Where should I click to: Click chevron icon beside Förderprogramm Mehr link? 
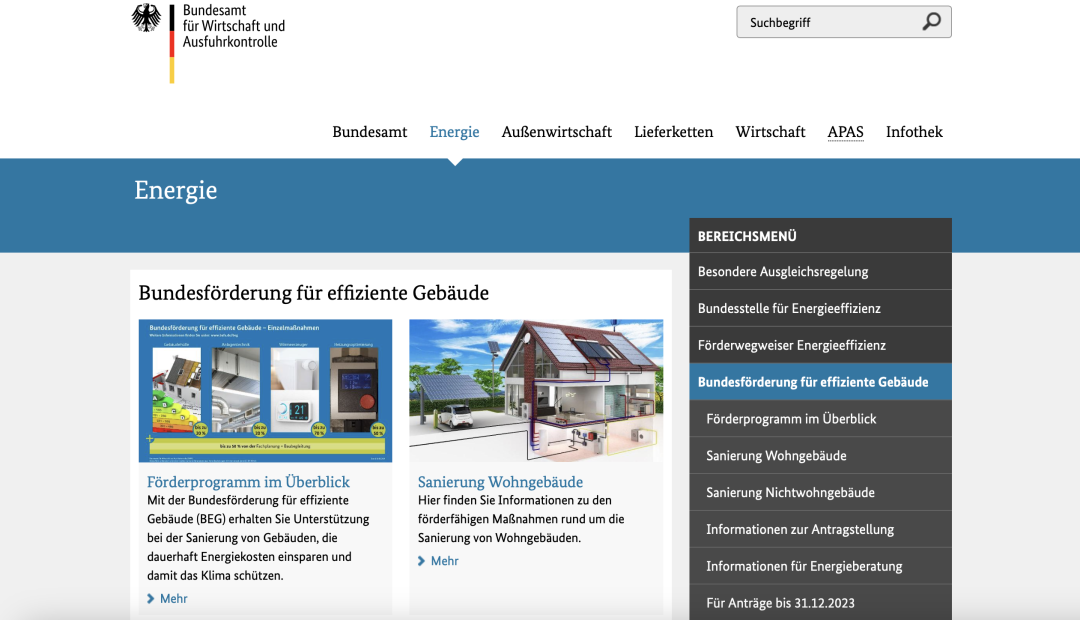coord(151,599)
